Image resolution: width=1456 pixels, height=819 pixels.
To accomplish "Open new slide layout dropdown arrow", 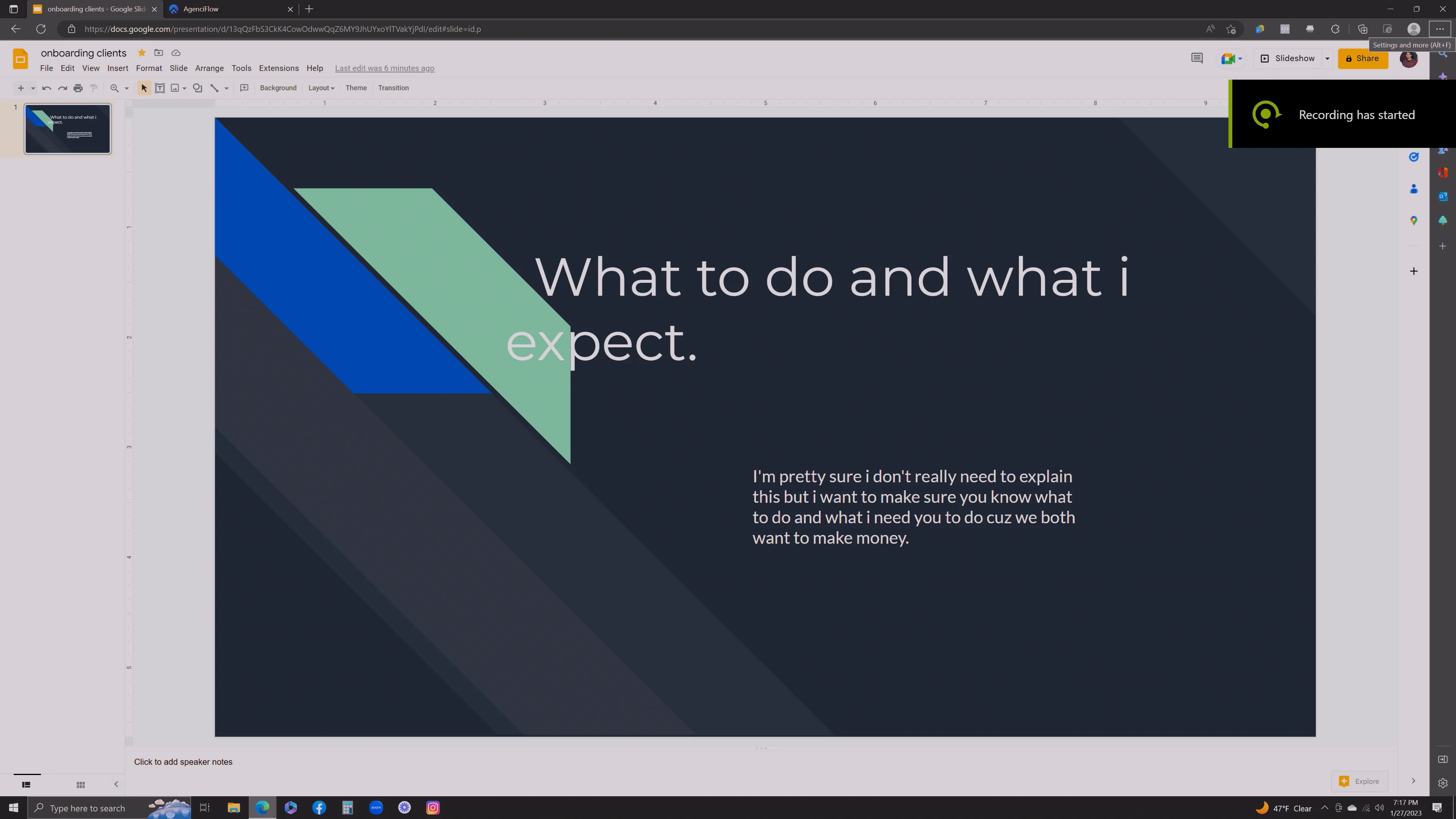I will [x=33, y=88].
